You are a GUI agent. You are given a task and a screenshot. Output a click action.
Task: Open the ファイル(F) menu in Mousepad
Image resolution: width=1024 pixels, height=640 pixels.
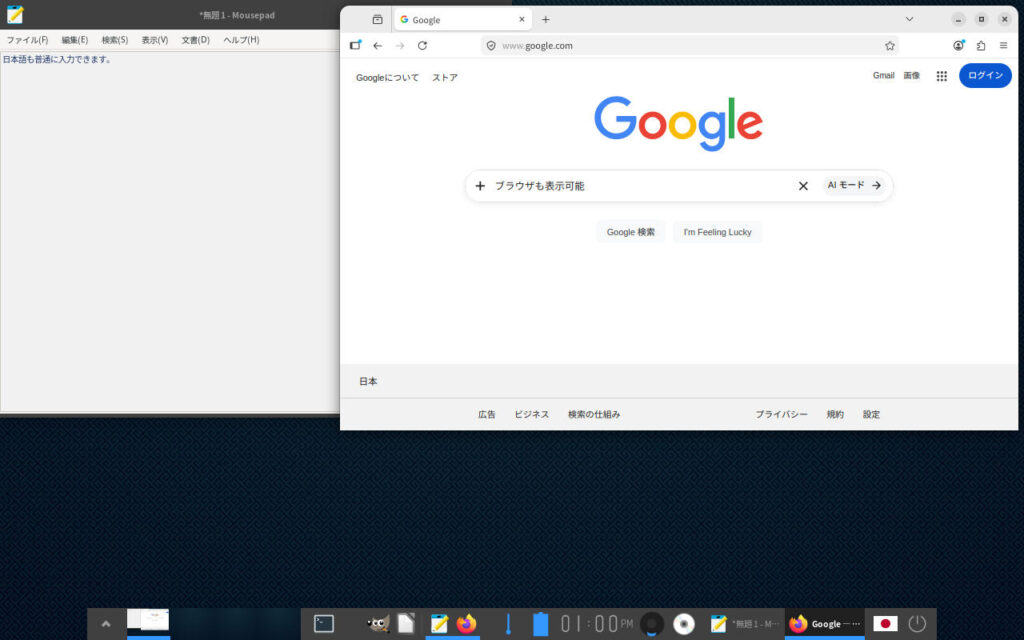(x=27, y=40)
